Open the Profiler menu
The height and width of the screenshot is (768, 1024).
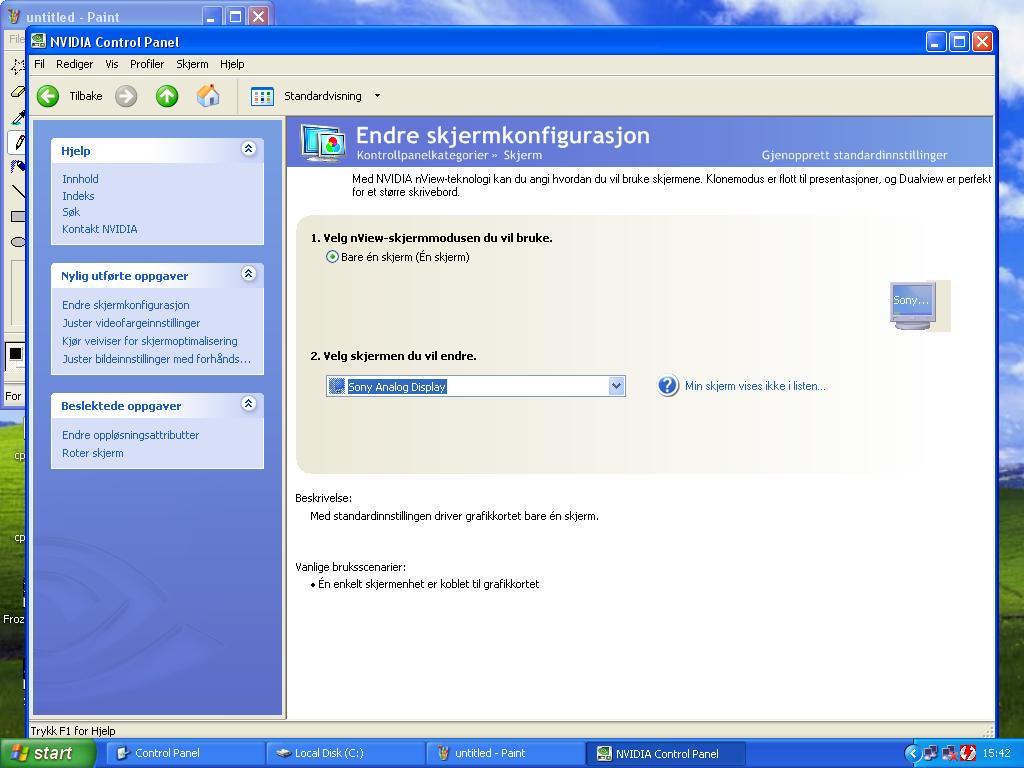coord(147,64)
